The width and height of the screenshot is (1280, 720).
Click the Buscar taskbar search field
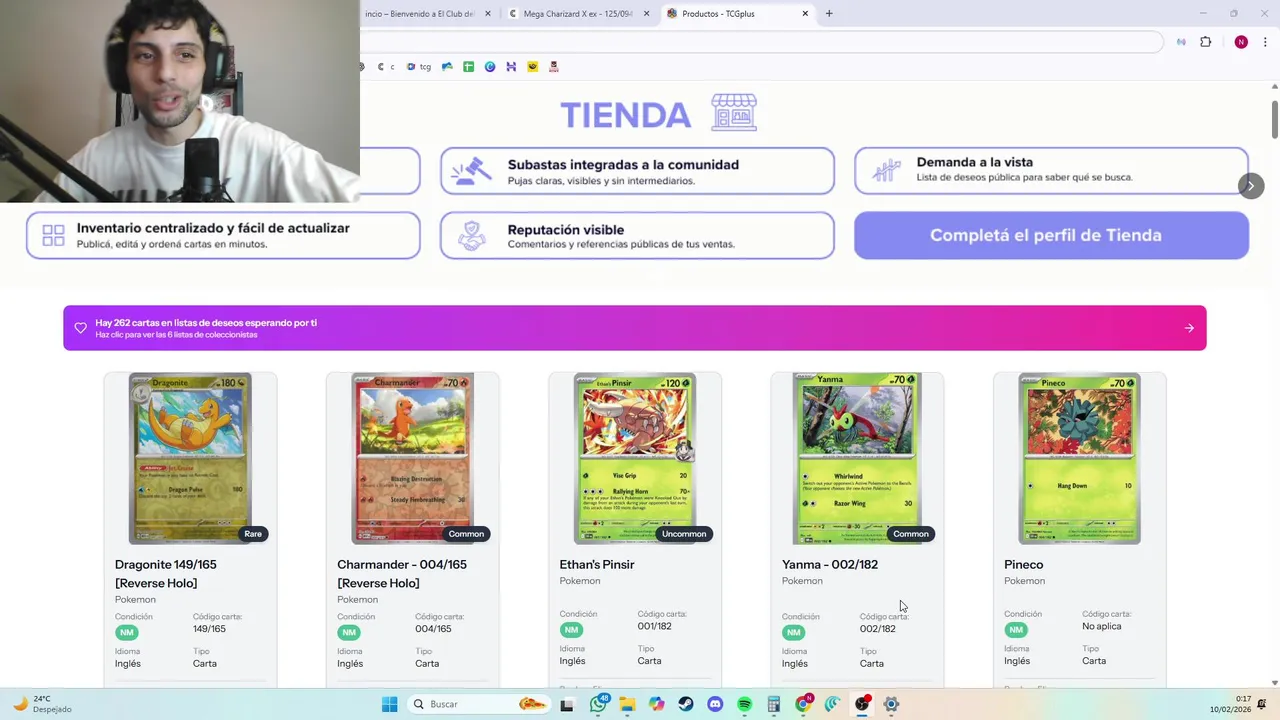click(481, 704)
